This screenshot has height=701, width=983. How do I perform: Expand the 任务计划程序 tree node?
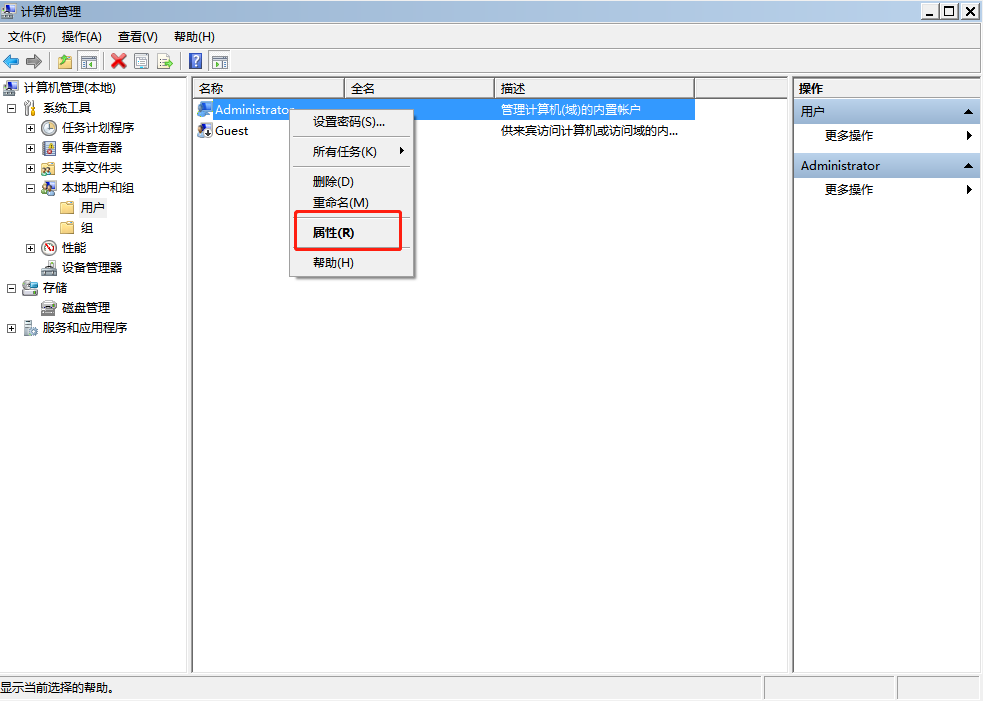[30, 128]
